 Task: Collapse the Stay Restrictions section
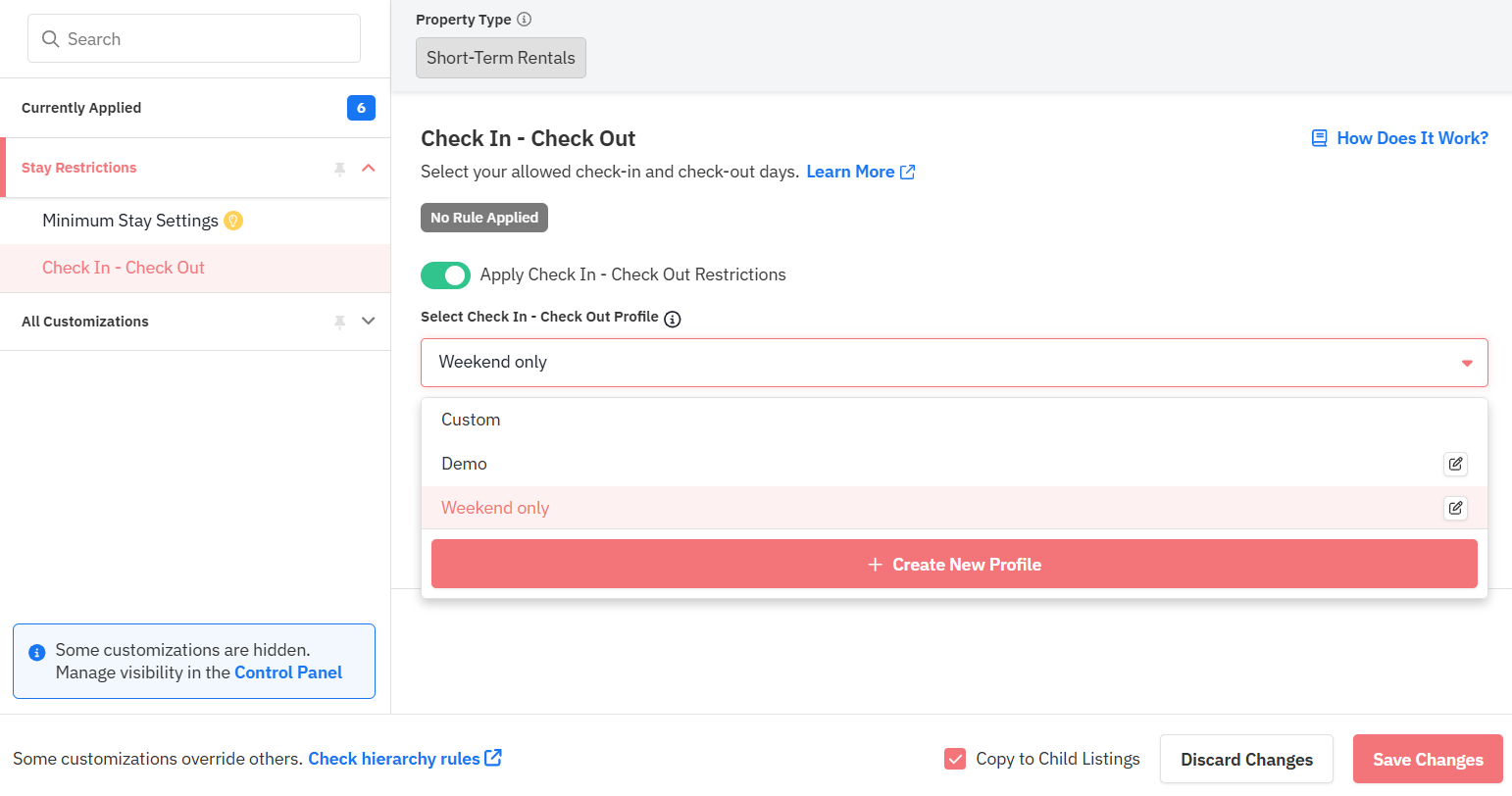pos(369,168)
